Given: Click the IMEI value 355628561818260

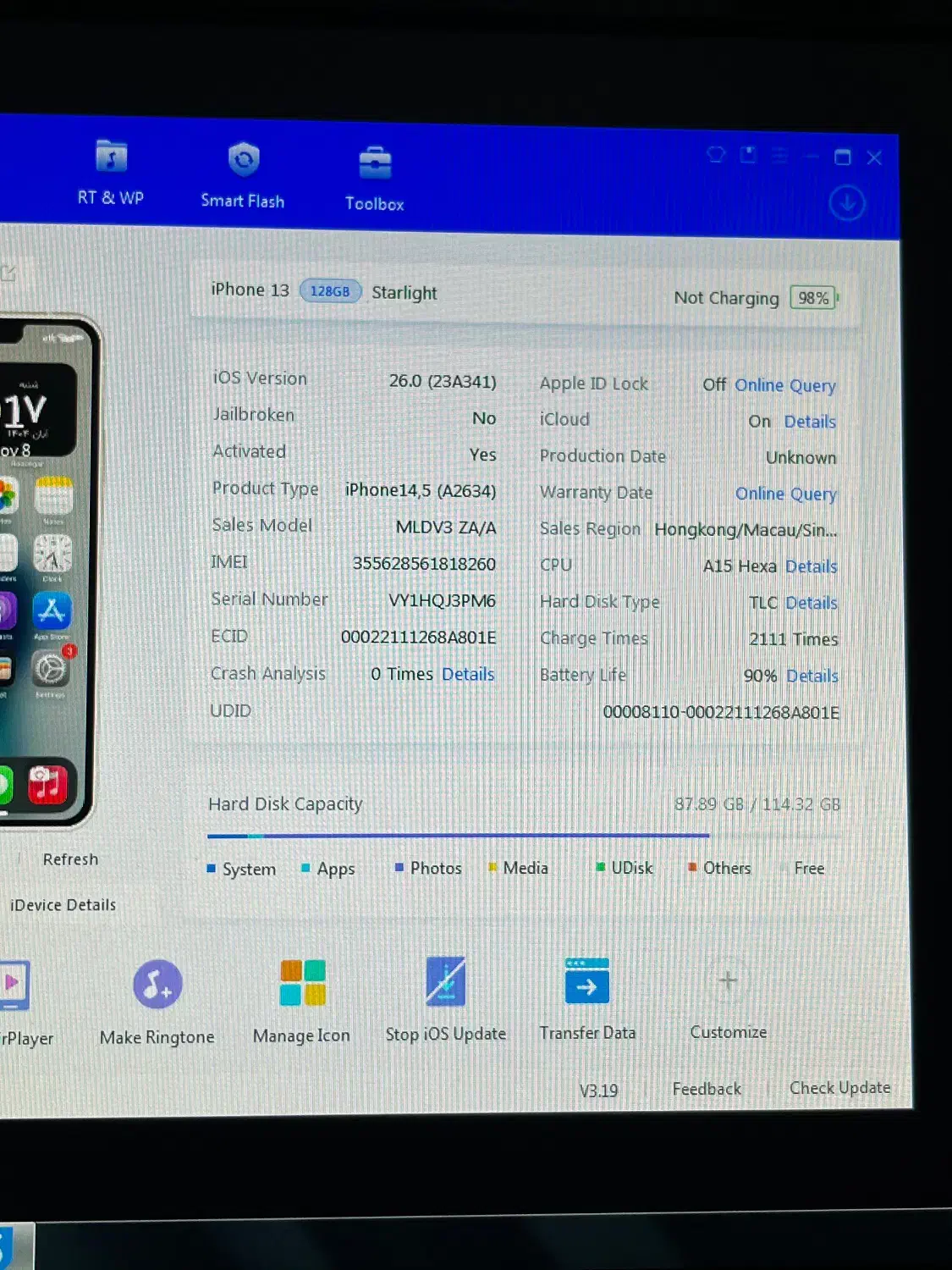Looking at the screenshot, I should pyautogui.click(x=424, y=564).
